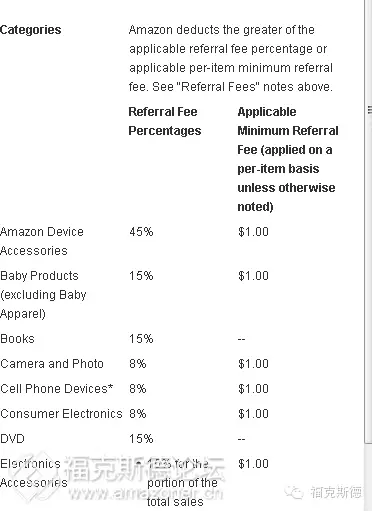Screen dimensions: 372x511
Task: Click the Referral Fees notes paragraph
Action: coord(231,58)
